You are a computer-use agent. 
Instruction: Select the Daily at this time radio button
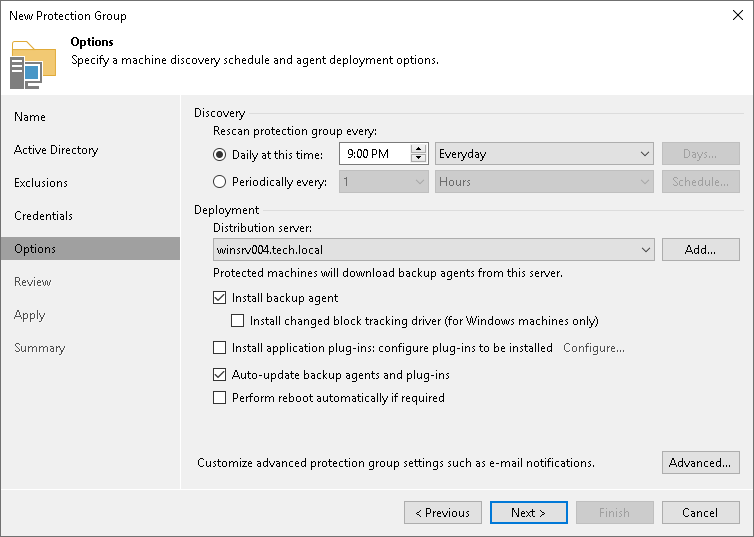click(x=219, y=154)
